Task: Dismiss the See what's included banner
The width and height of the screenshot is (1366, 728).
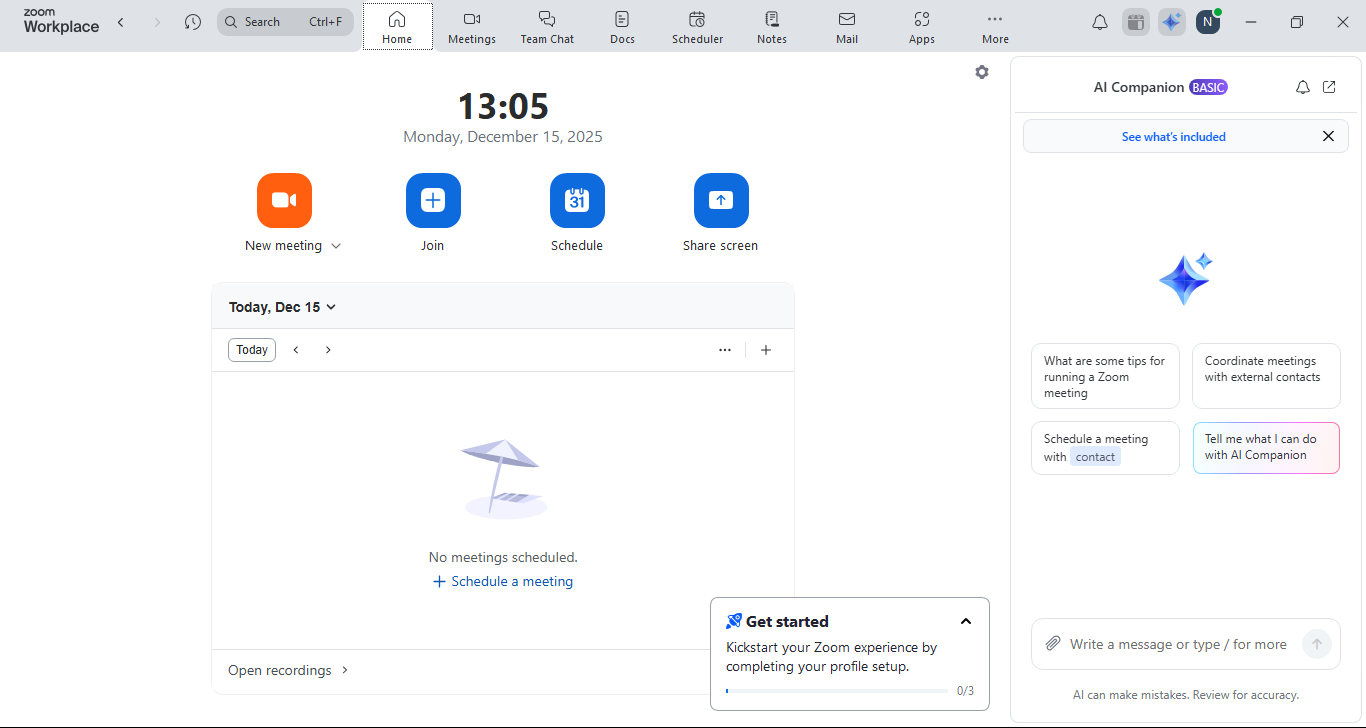Action: click(x=1328, y=136)
